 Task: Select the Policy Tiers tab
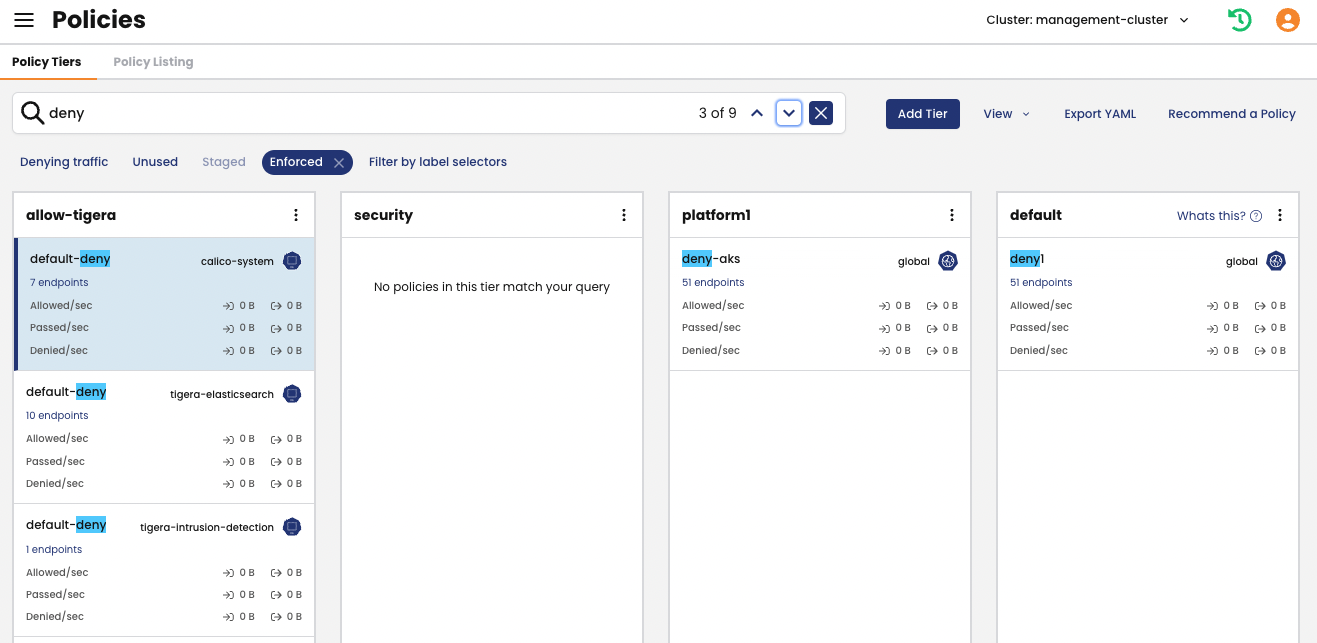click(x=47, y=62)
